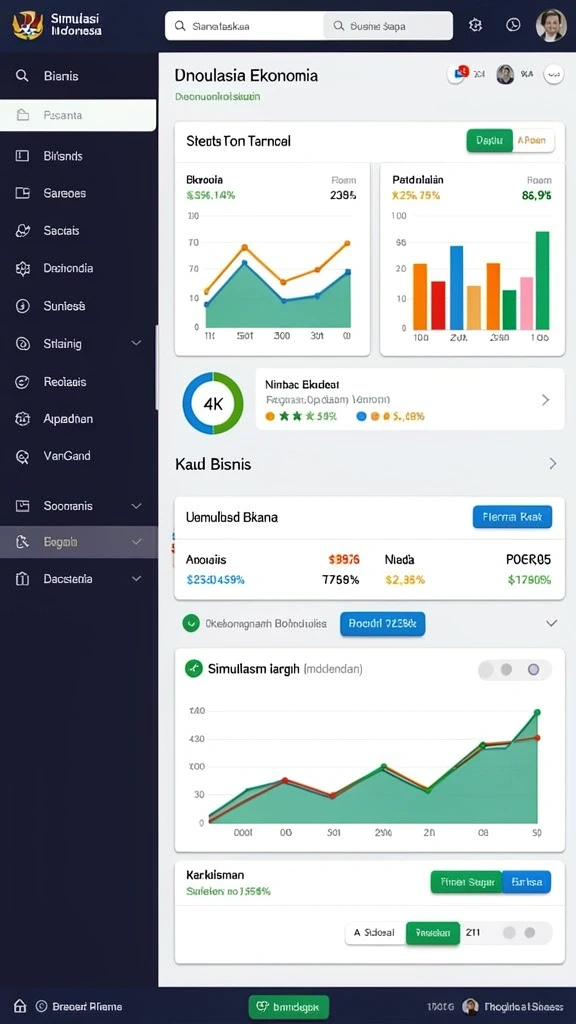The height and width of the screenshot is (1024, 576).
Task: Select Pasanta in the sidebar menu
Action: 78,116
